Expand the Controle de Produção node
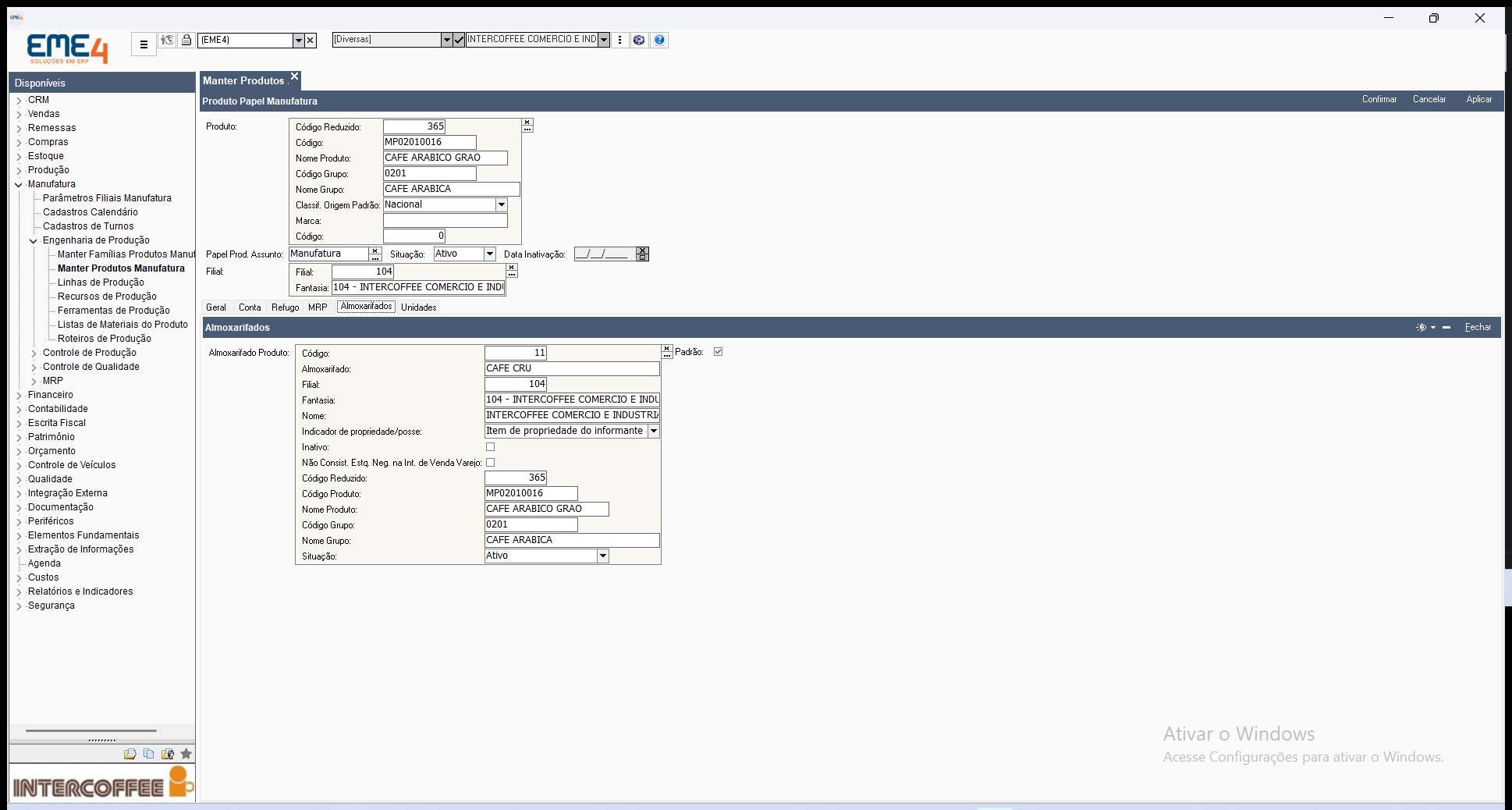Image resolution: width=1512 pixels, height=810 pixels. coord(34,353)
